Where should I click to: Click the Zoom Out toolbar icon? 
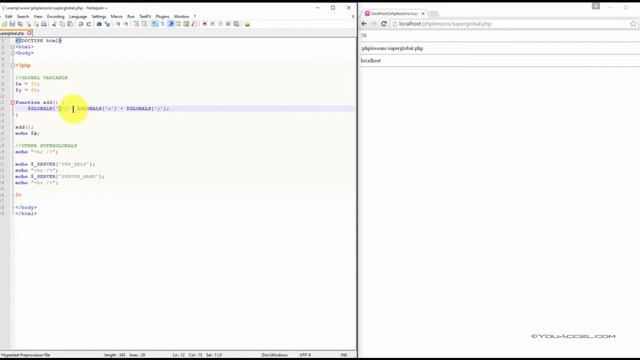[125, 24]
